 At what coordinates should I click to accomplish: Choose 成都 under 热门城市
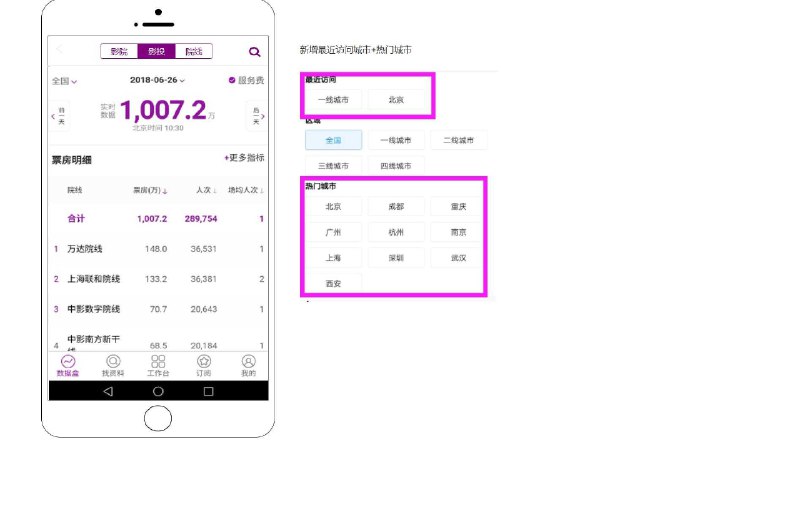[396, 206]
